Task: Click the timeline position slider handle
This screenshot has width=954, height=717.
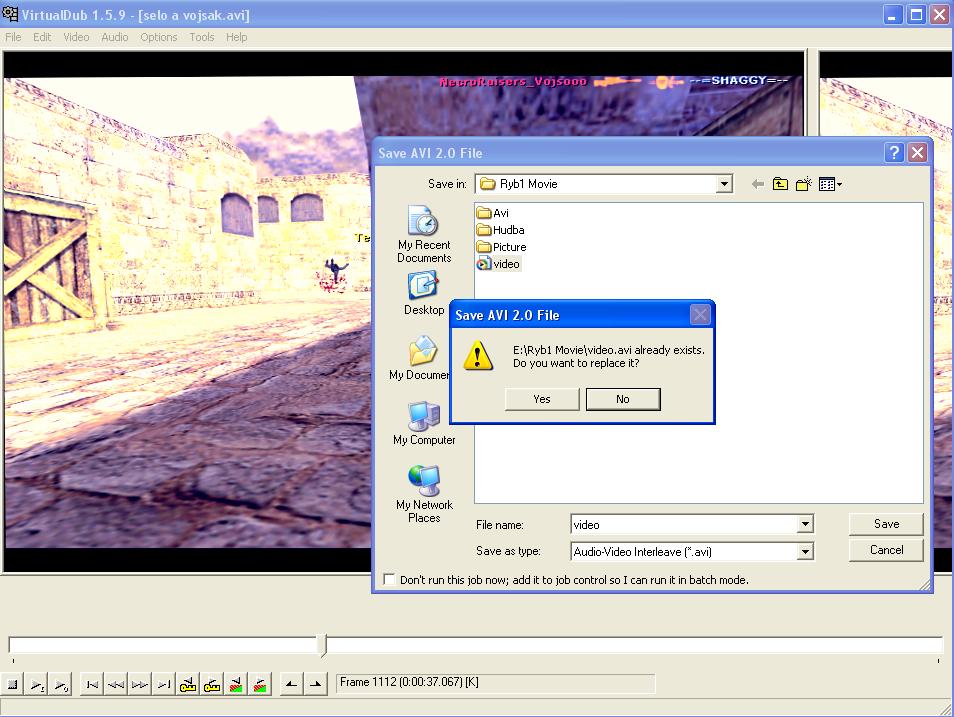Action: (323, 646)
